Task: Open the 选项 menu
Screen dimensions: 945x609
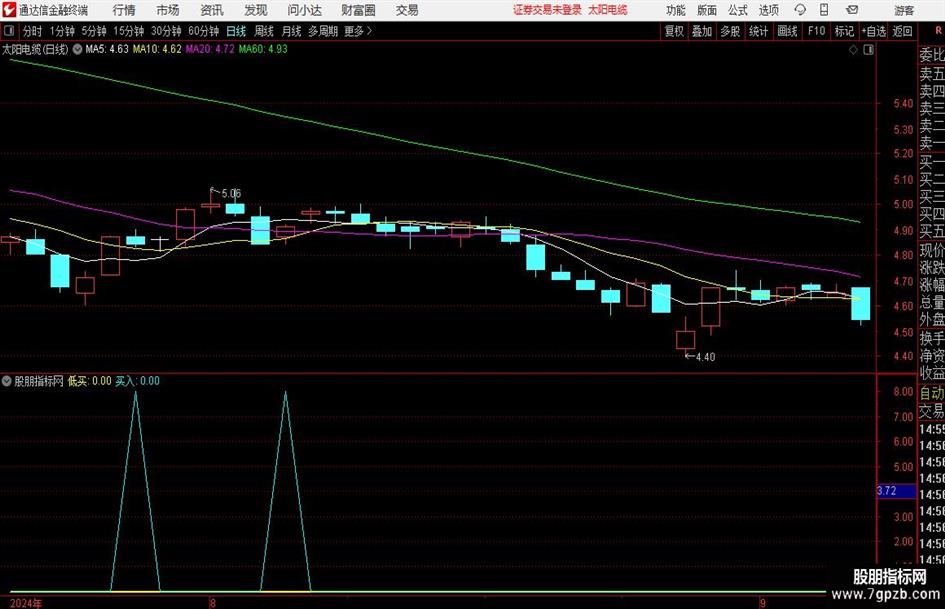Action: click(x=769, y=10)
